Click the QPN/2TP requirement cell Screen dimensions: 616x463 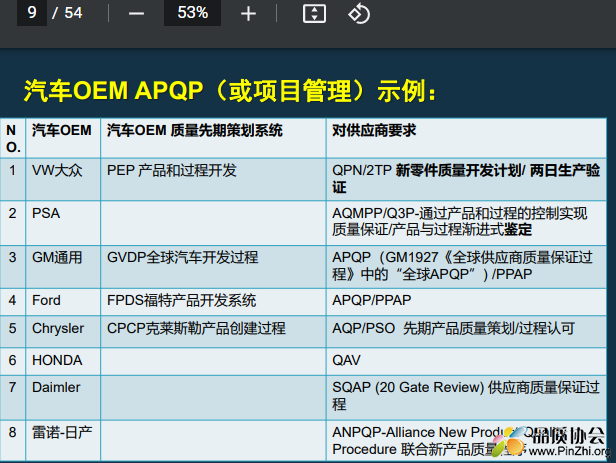466,179
